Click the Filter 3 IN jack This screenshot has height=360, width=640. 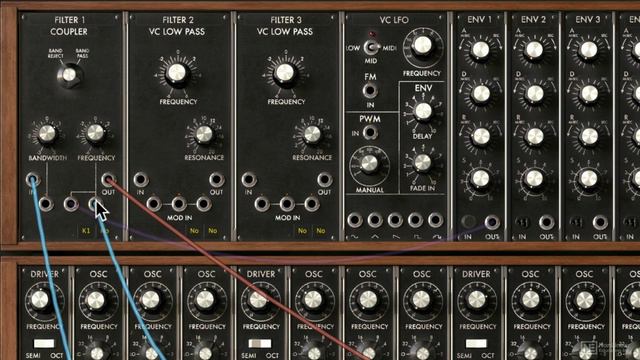click(249, 179)
